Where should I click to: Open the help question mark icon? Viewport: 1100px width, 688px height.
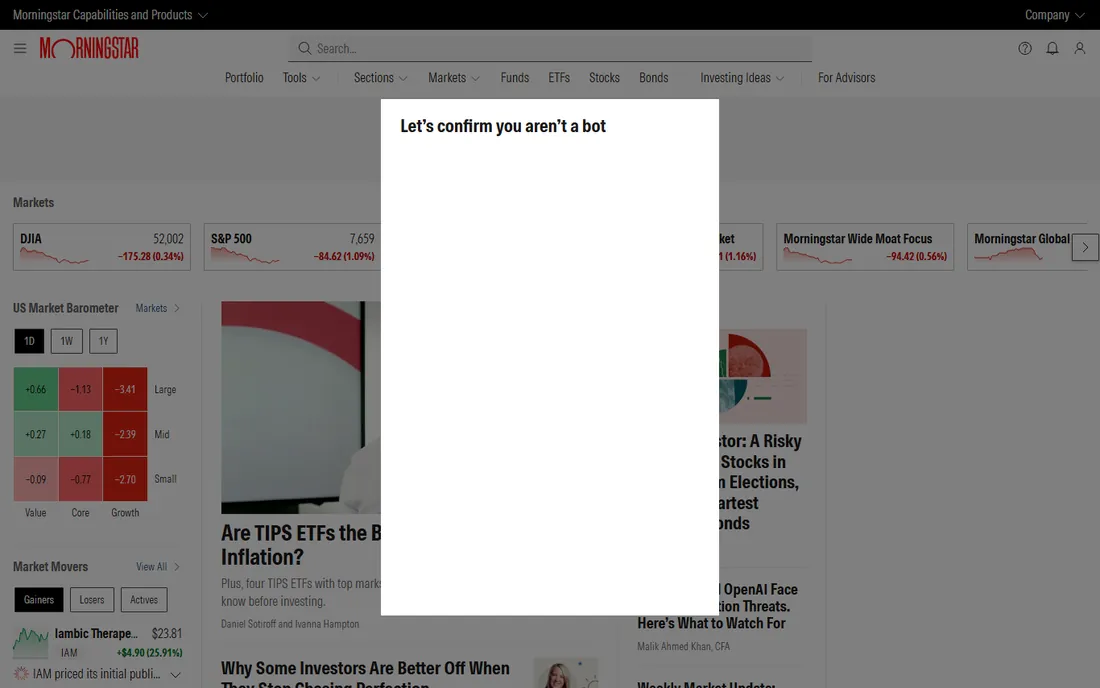[x=1025, y=48]
